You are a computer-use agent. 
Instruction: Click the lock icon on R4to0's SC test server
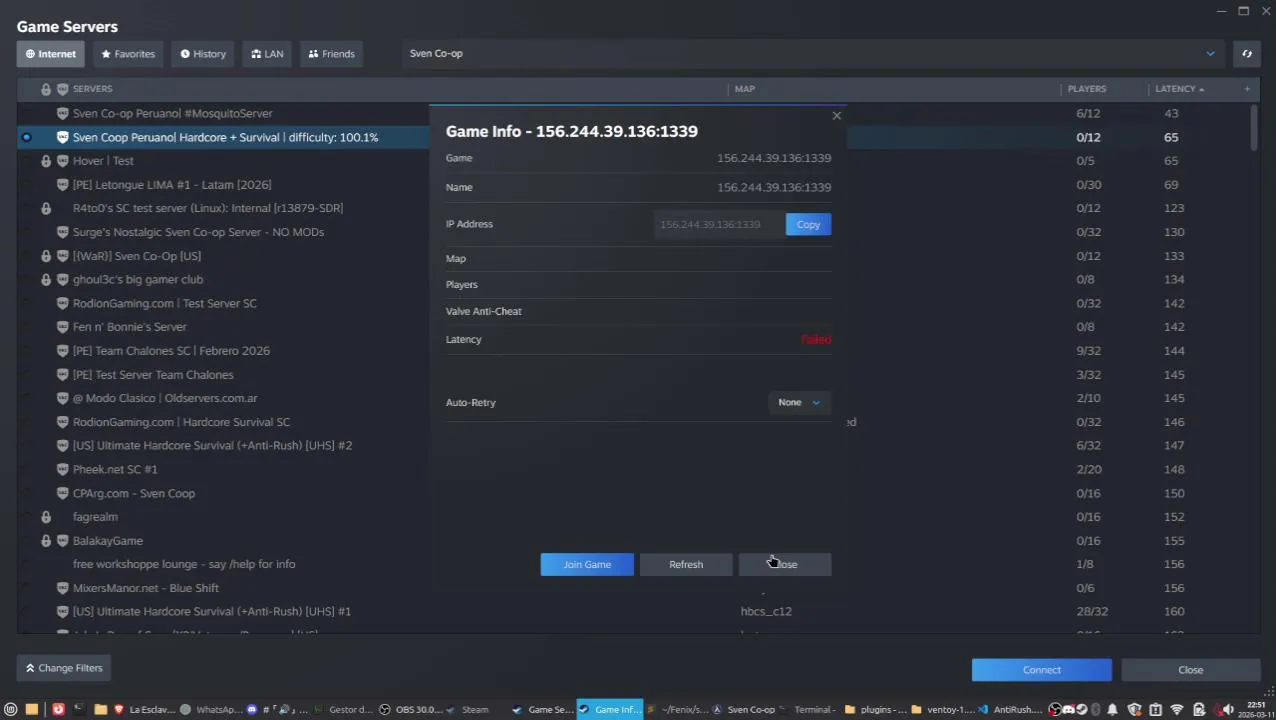pyautogui.click(x=46, y=208)
